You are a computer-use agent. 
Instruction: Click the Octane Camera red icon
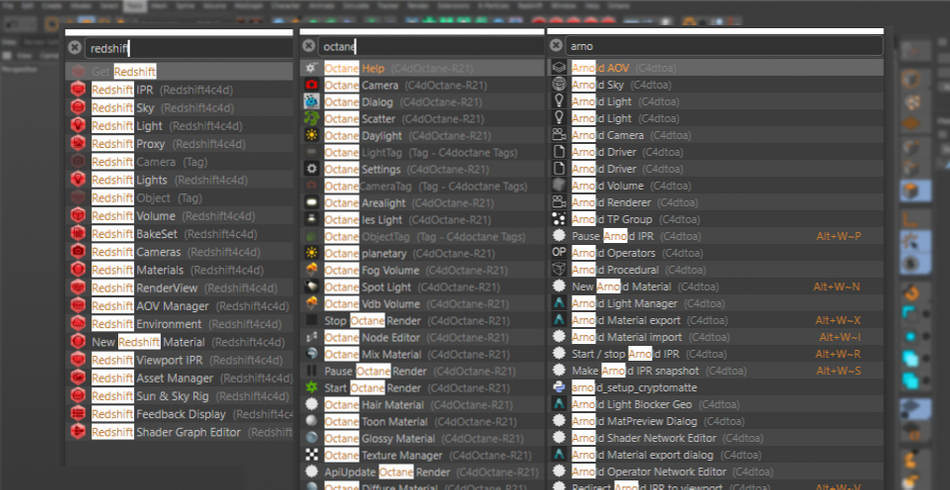(311, 85)
